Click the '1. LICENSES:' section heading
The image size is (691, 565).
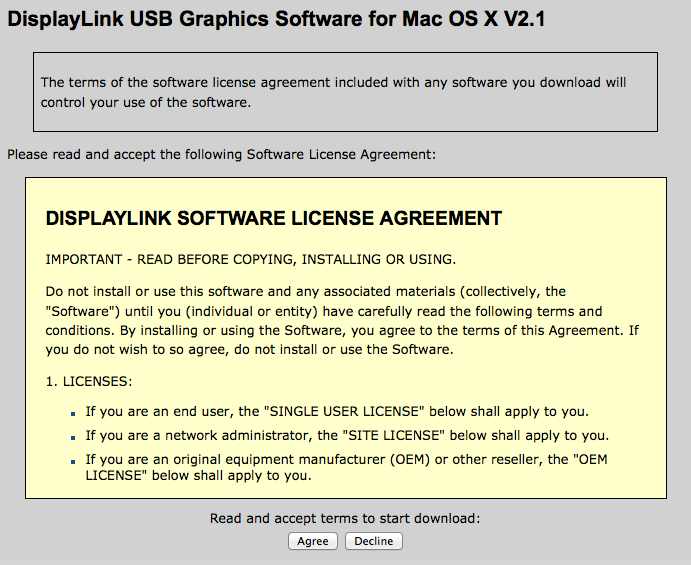[89, 381]
